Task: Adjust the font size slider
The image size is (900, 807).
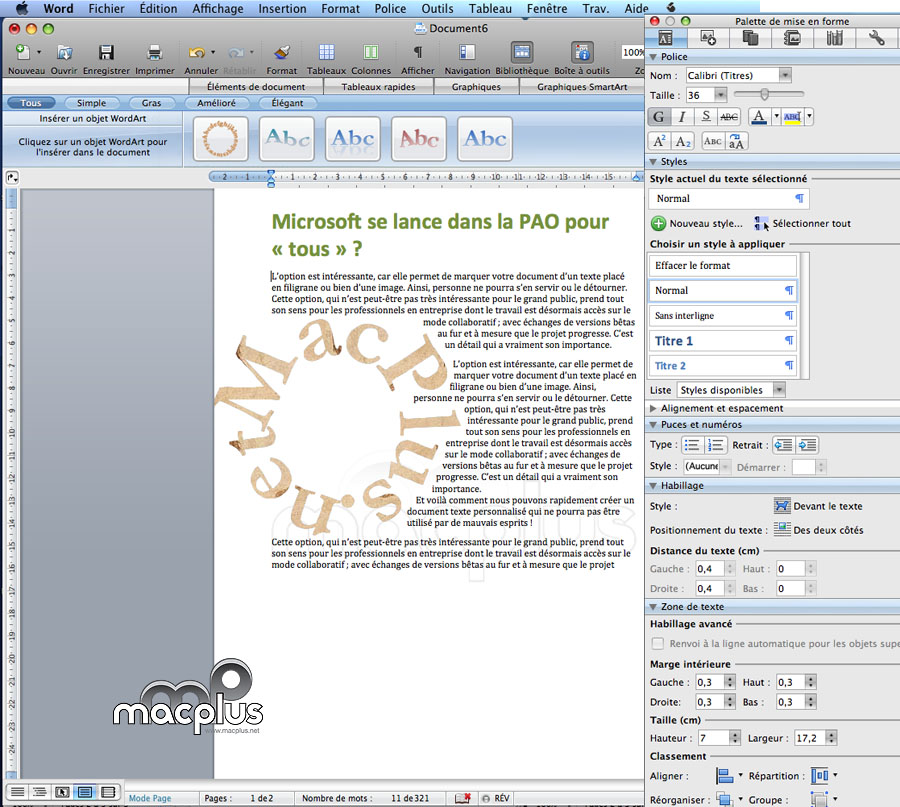Action: tap(763, 95)
